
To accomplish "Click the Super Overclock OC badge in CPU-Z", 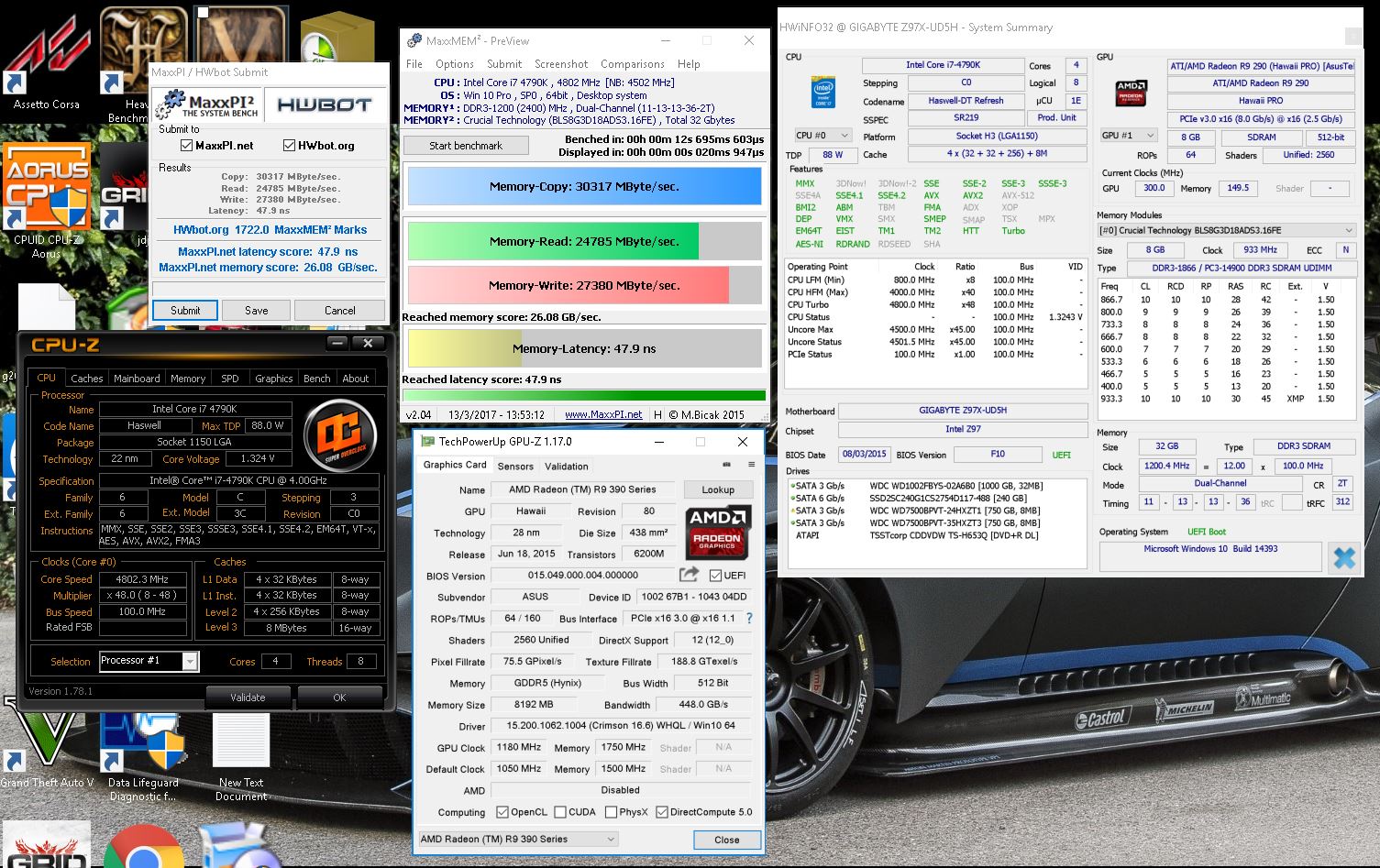I will [341, 435].
